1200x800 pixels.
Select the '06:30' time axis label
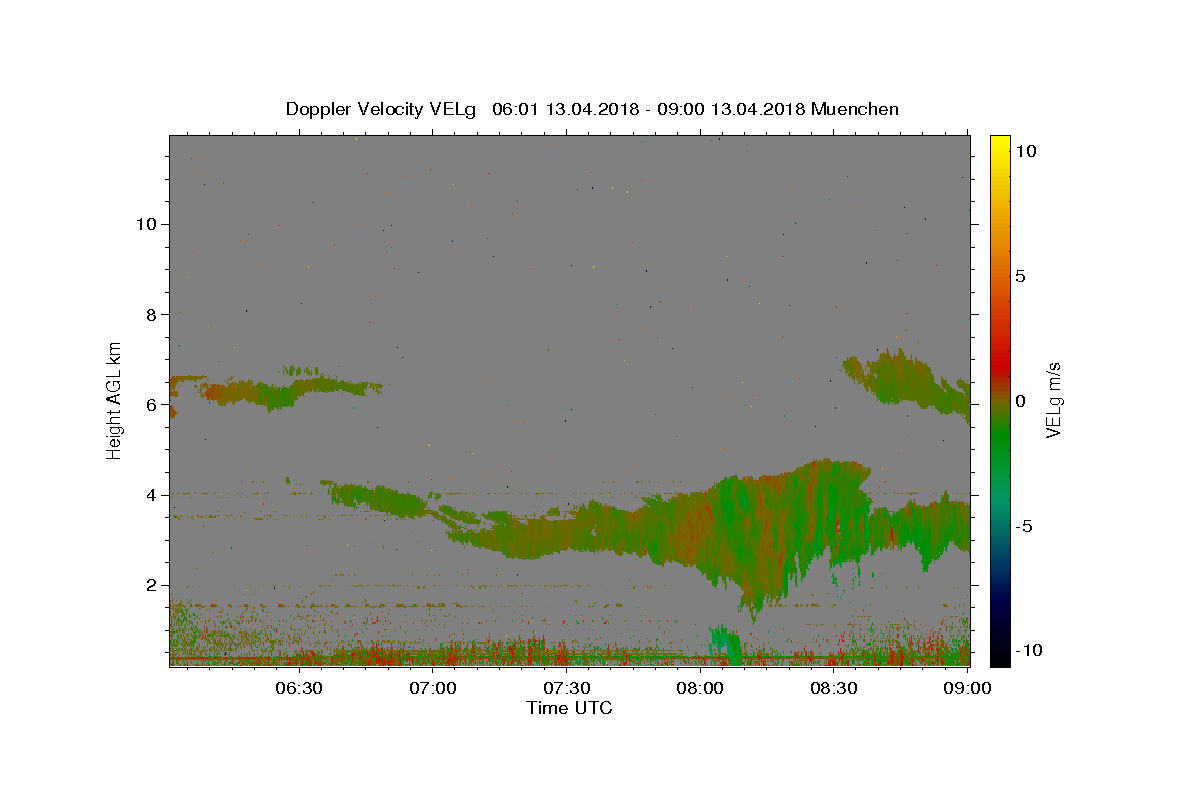298,688
